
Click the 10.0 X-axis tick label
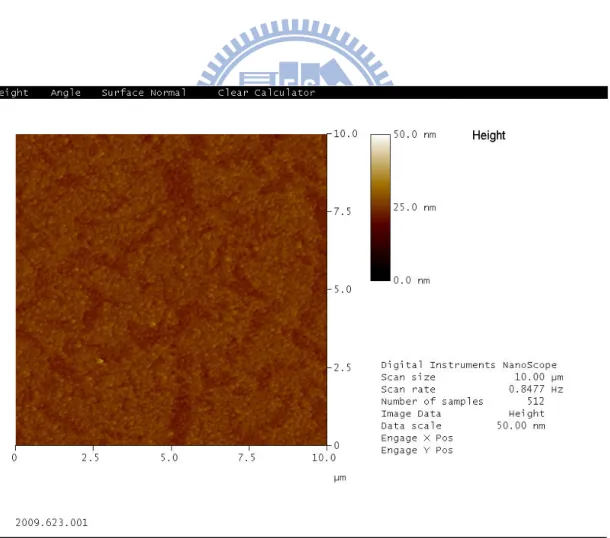click(324, 458)
